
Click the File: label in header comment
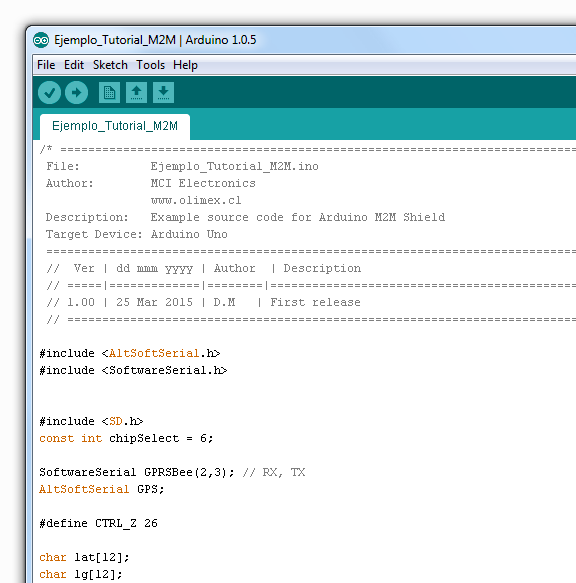pyautogui.click(x=63, y=167)
